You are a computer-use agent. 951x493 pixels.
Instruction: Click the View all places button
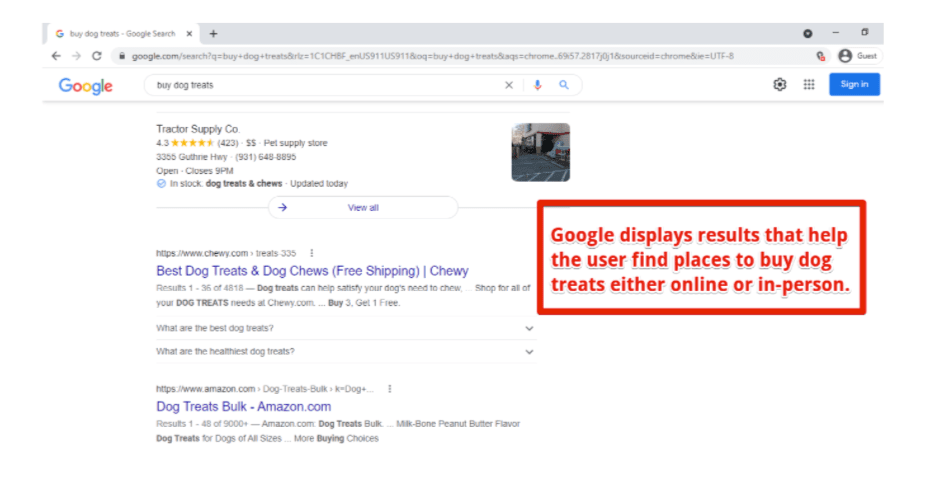(363, 207)
